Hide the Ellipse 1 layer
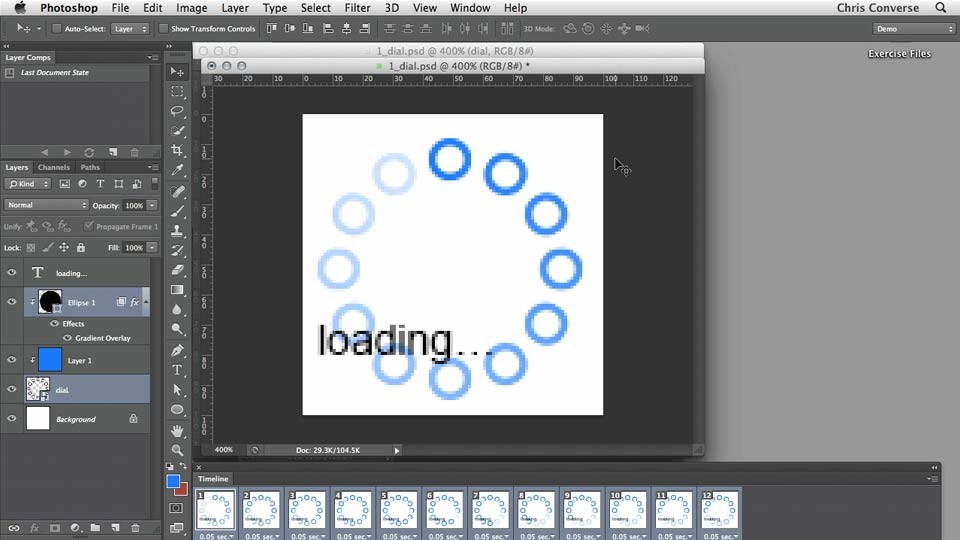This screenshot has height=540, width=960. [x=12, y=302]
